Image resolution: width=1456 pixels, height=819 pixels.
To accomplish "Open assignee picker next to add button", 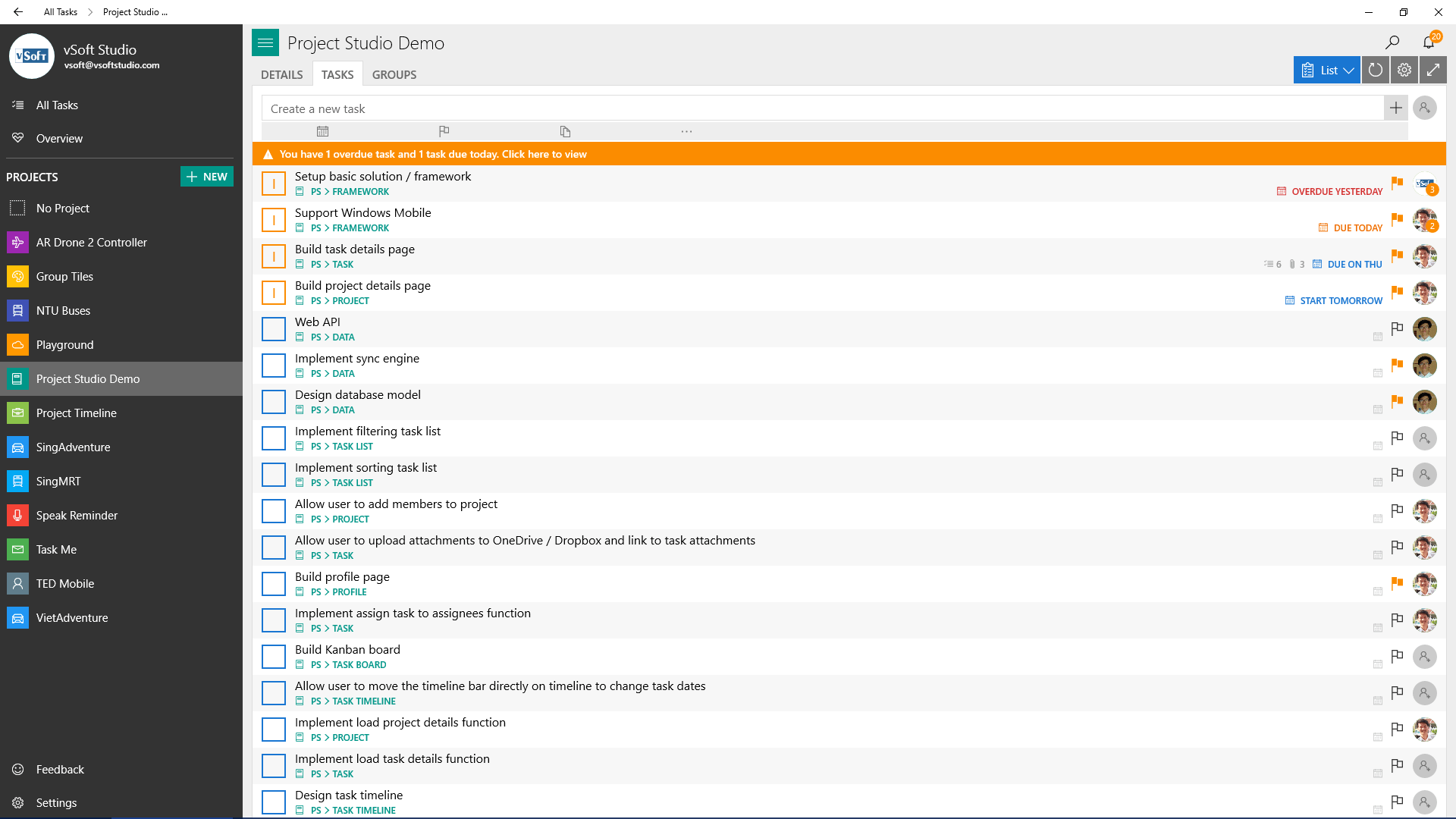I will point(1425,108).
